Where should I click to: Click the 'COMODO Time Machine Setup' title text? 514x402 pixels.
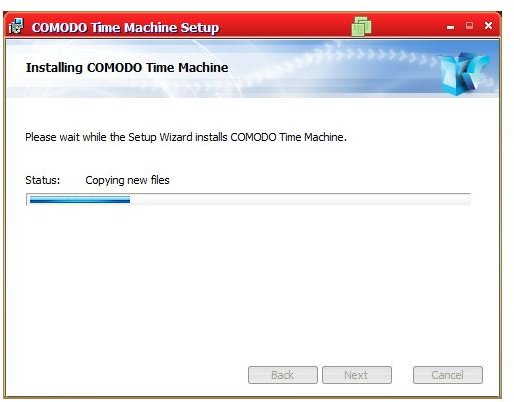[125, 27]
